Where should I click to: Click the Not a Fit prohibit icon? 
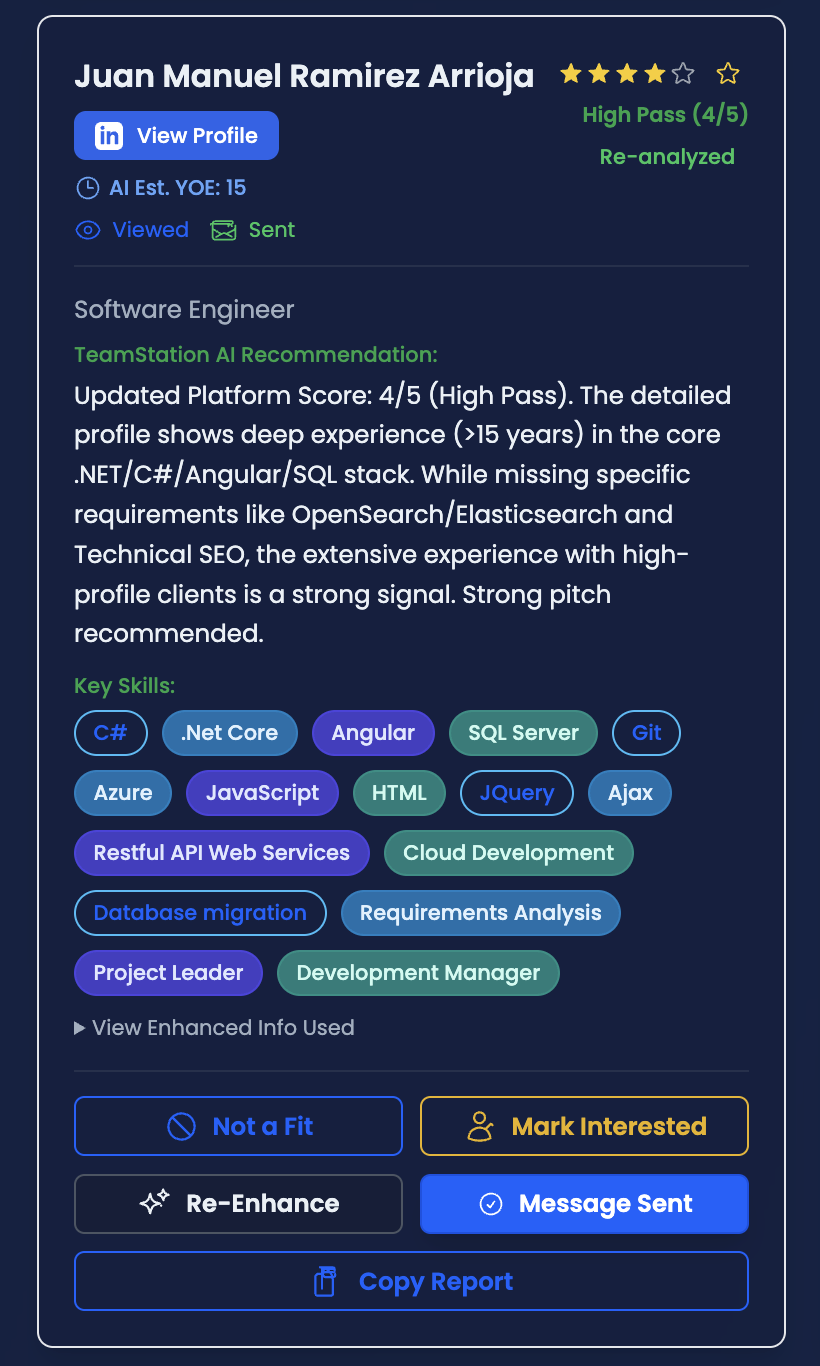[181, 1127]
